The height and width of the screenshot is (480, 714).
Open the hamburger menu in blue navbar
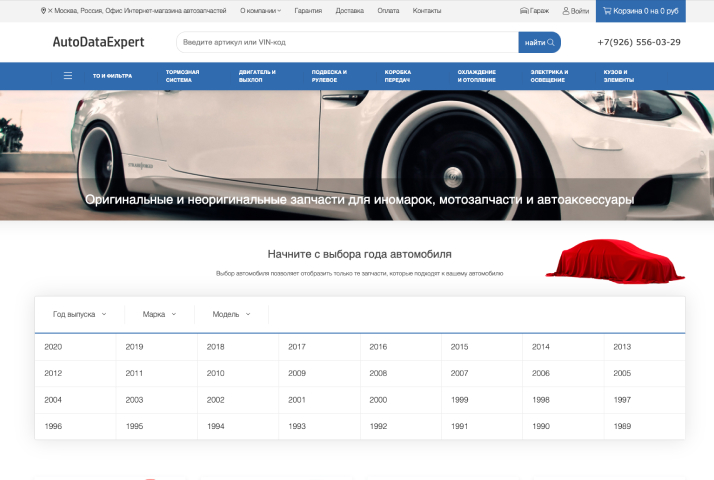[x=68, y=76]
